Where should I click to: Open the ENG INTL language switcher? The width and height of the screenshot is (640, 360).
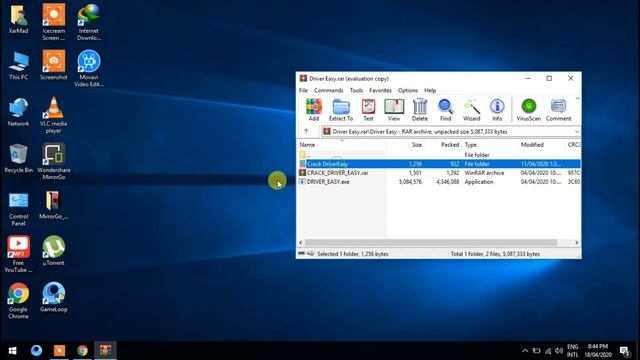[573, 351]
